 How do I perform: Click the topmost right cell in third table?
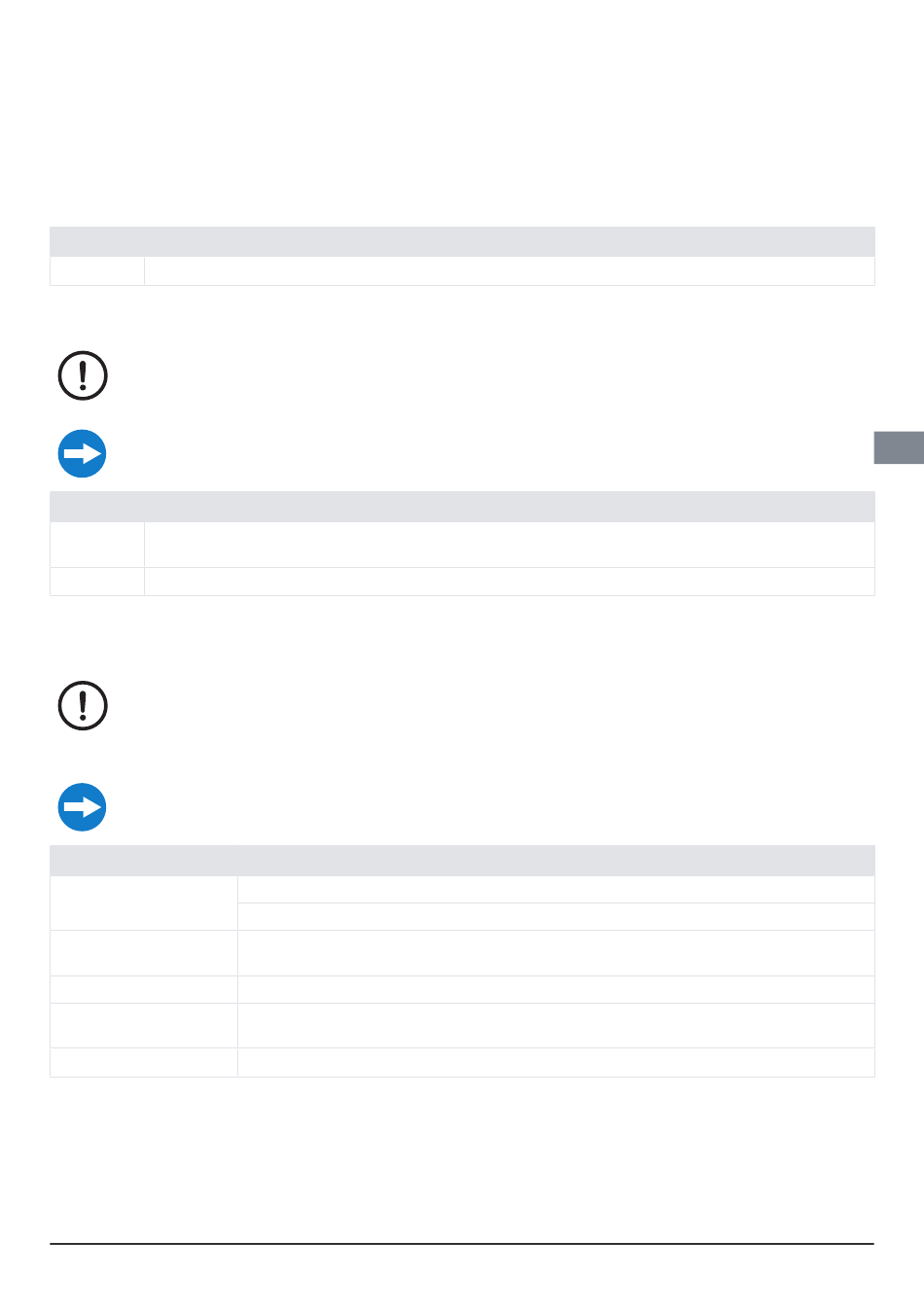click(556, 890)
